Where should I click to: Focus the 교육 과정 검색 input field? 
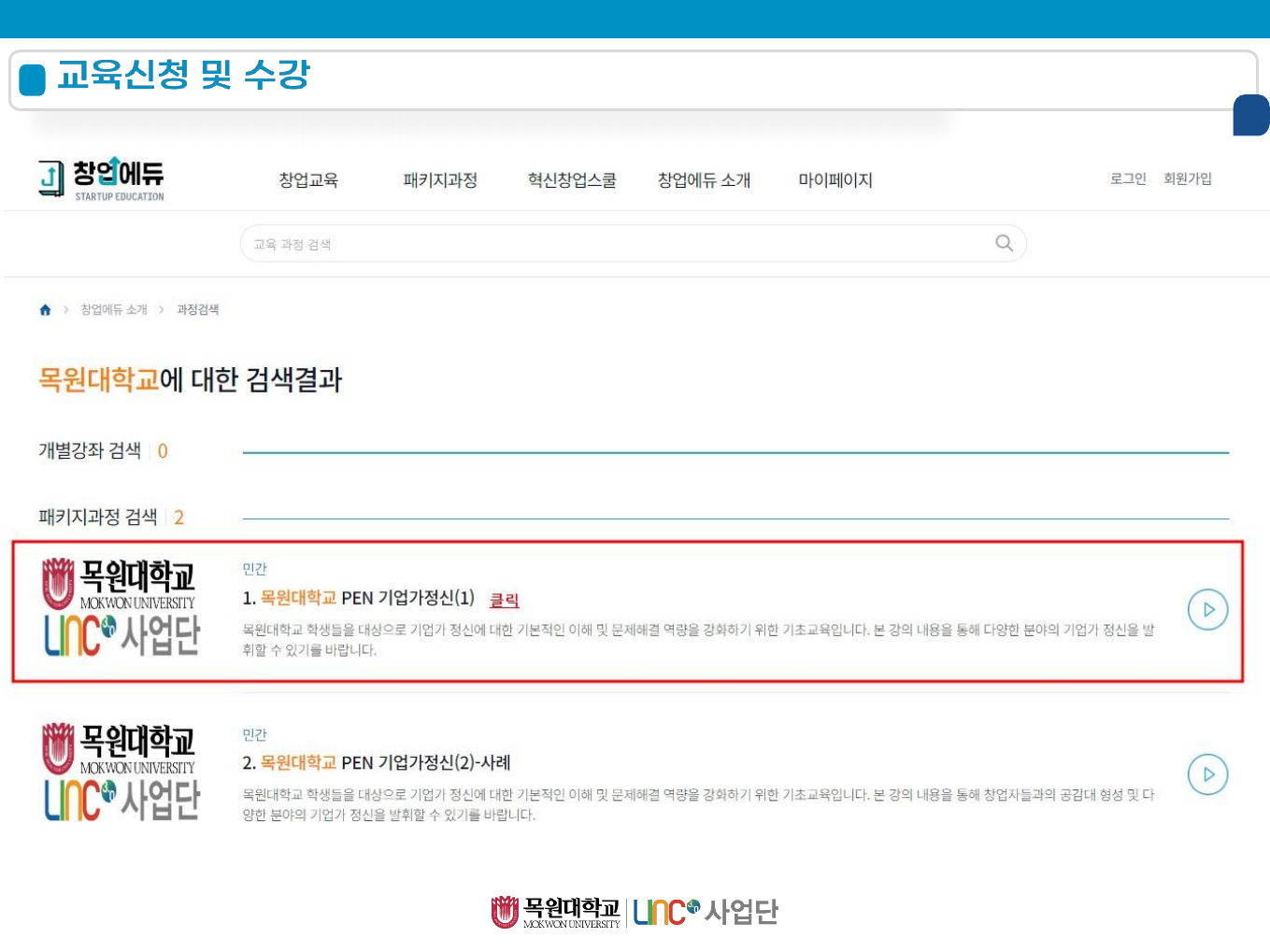[x=617, y=244]
